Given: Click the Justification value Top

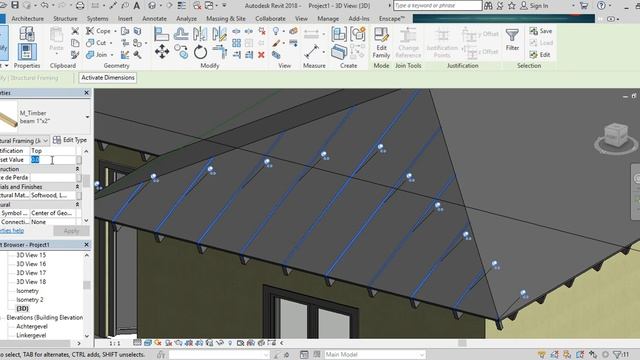Looking at the screenshot, I should click(x=37, y=151).
